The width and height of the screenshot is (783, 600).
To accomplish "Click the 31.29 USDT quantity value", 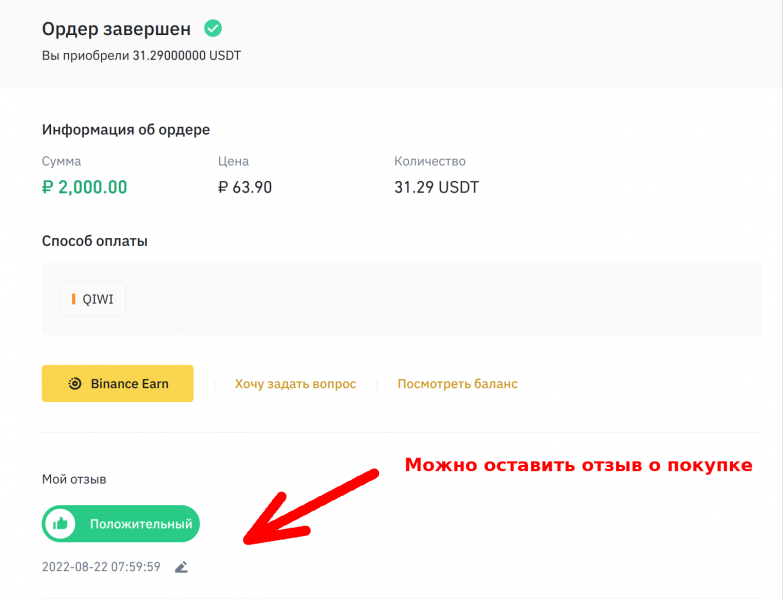I will tap(437, 187).
